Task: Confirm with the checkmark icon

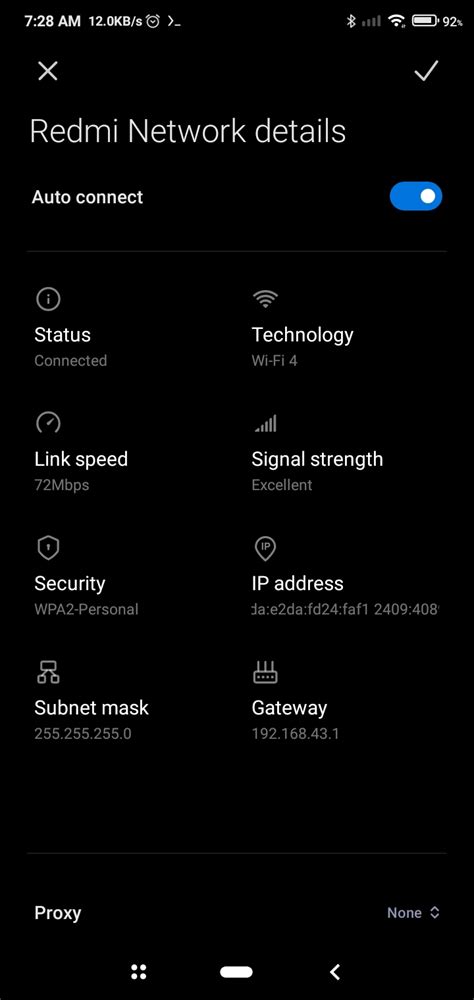Action: click(426, 71)
